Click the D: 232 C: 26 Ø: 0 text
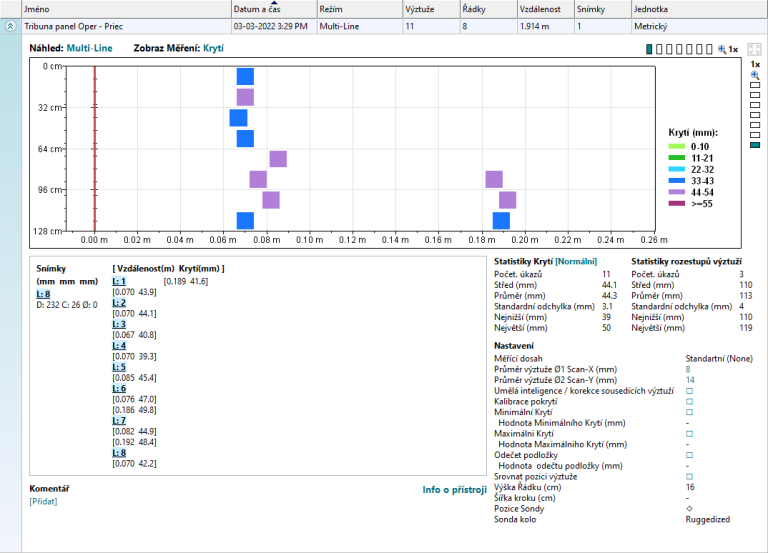 coord(67,305)
